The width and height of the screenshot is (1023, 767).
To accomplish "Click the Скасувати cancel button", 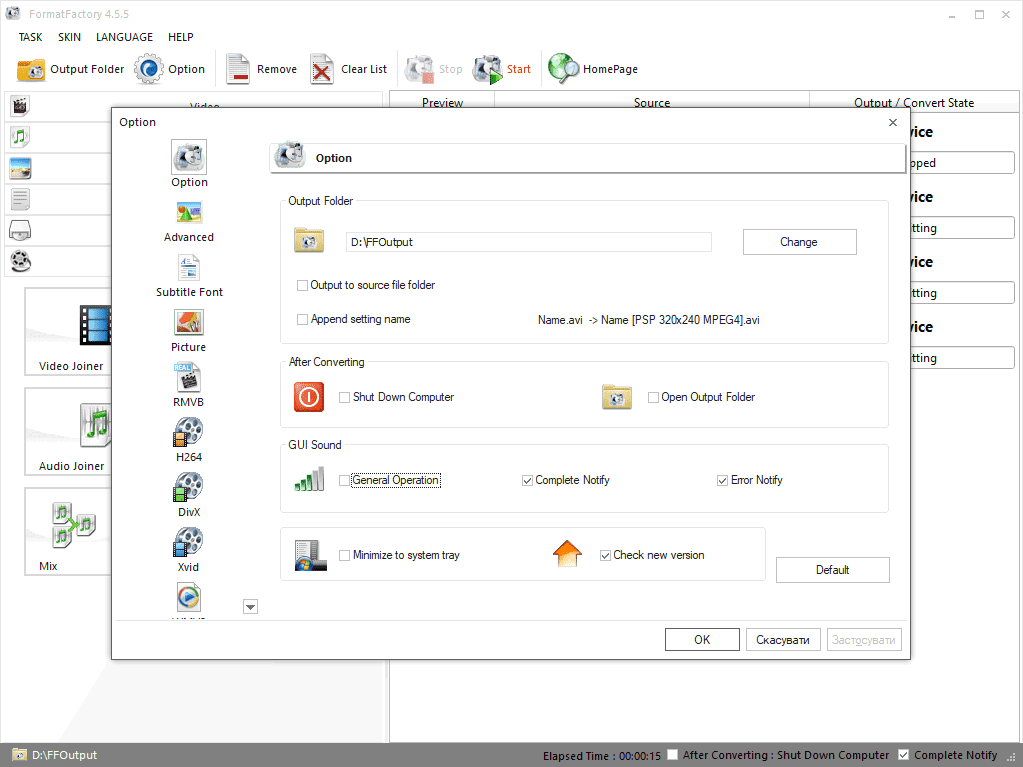I will coord(783,640).
